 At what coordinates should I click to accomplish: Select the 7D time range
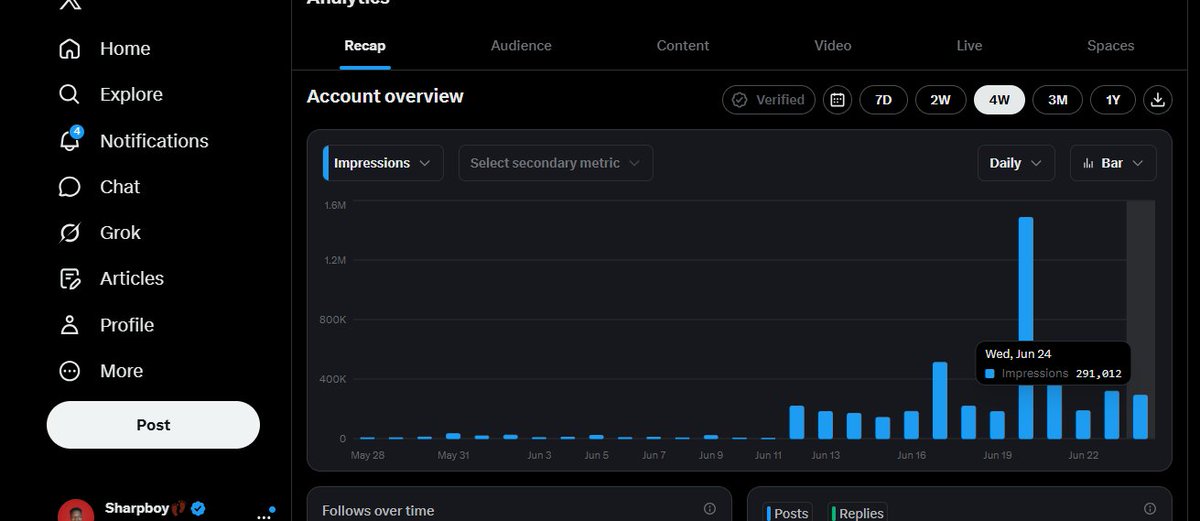click(883, 100)
